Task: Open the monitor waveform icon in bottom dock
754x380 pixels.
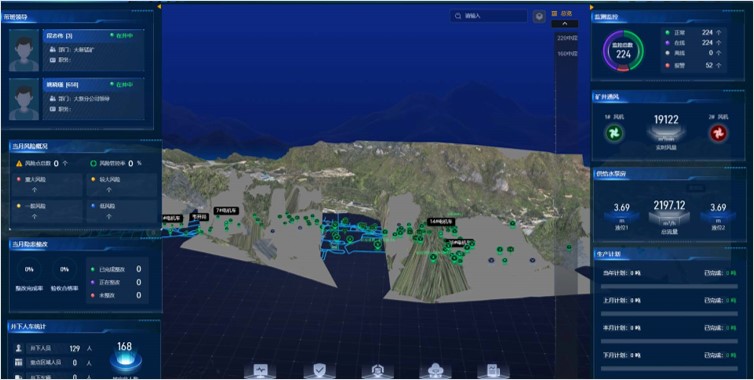Action: [x=260, y=370]
